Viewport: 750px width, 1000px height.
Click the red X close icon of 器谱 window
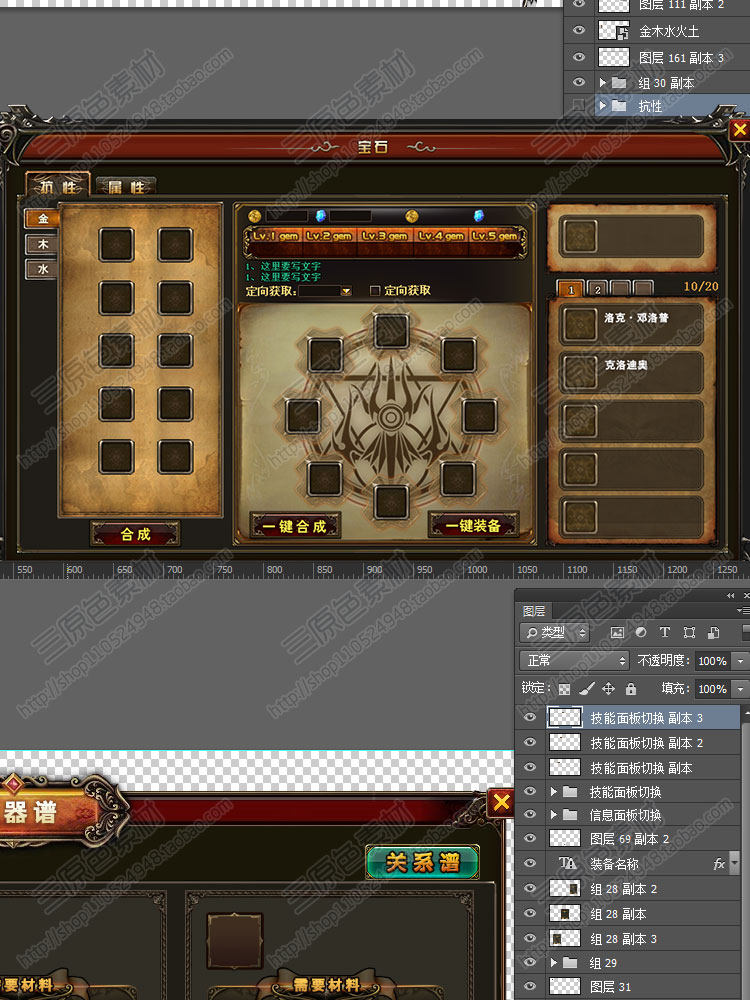[x=501, y=802]
